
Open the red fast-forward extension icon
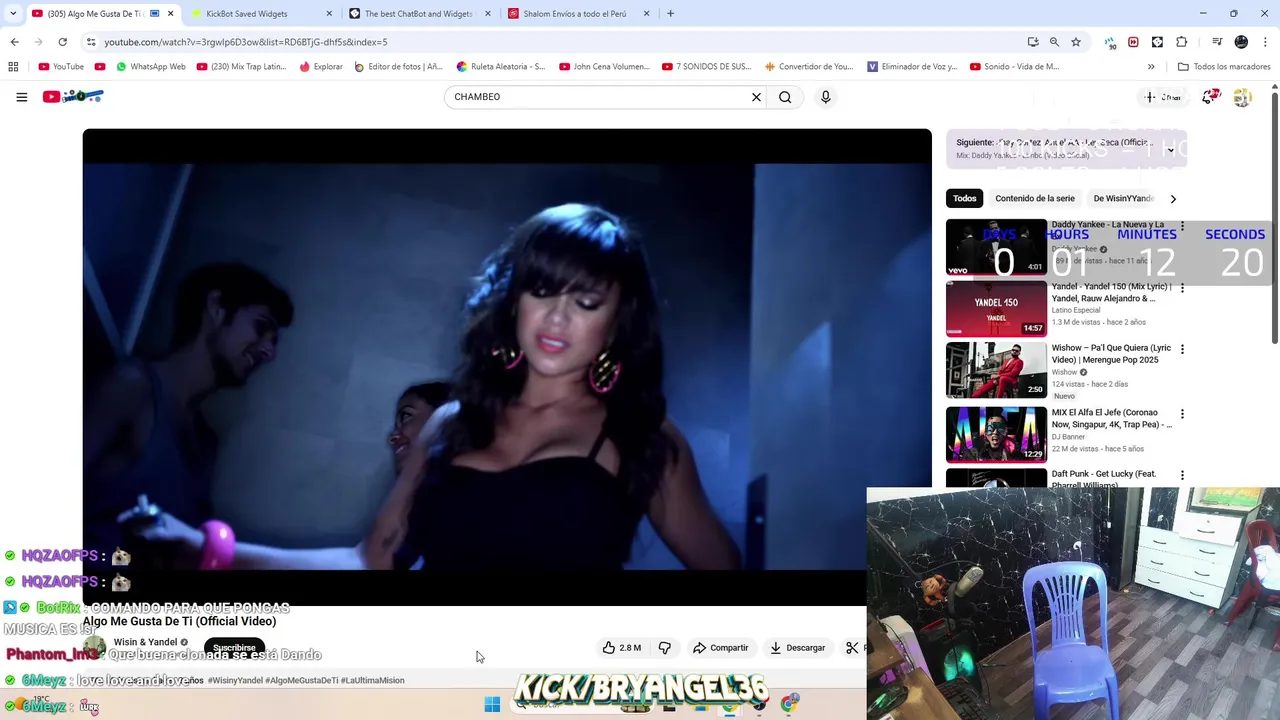pos(1133,42)
